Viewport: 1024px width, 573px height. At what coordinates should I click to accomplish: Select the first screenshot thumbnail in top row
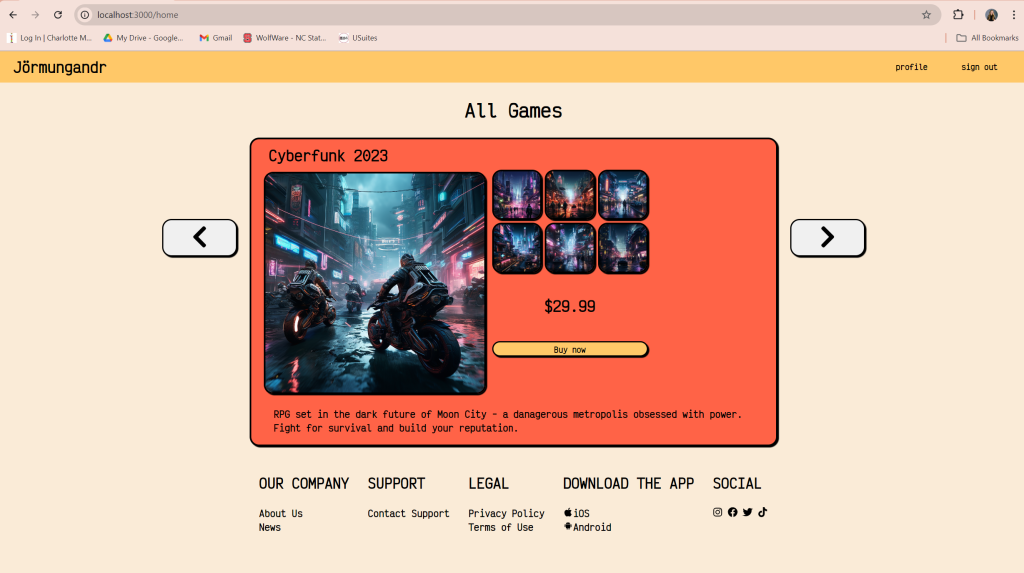tap(517, 194)
